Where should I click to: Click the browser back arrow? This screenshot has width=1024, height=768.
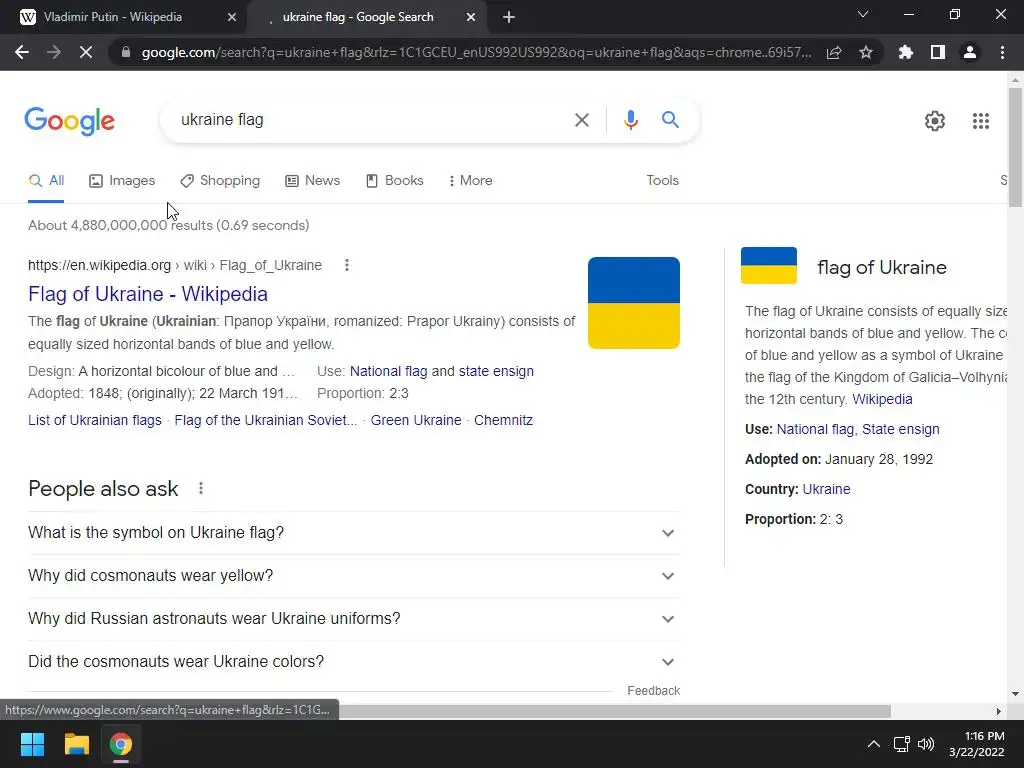pos(22,52)
